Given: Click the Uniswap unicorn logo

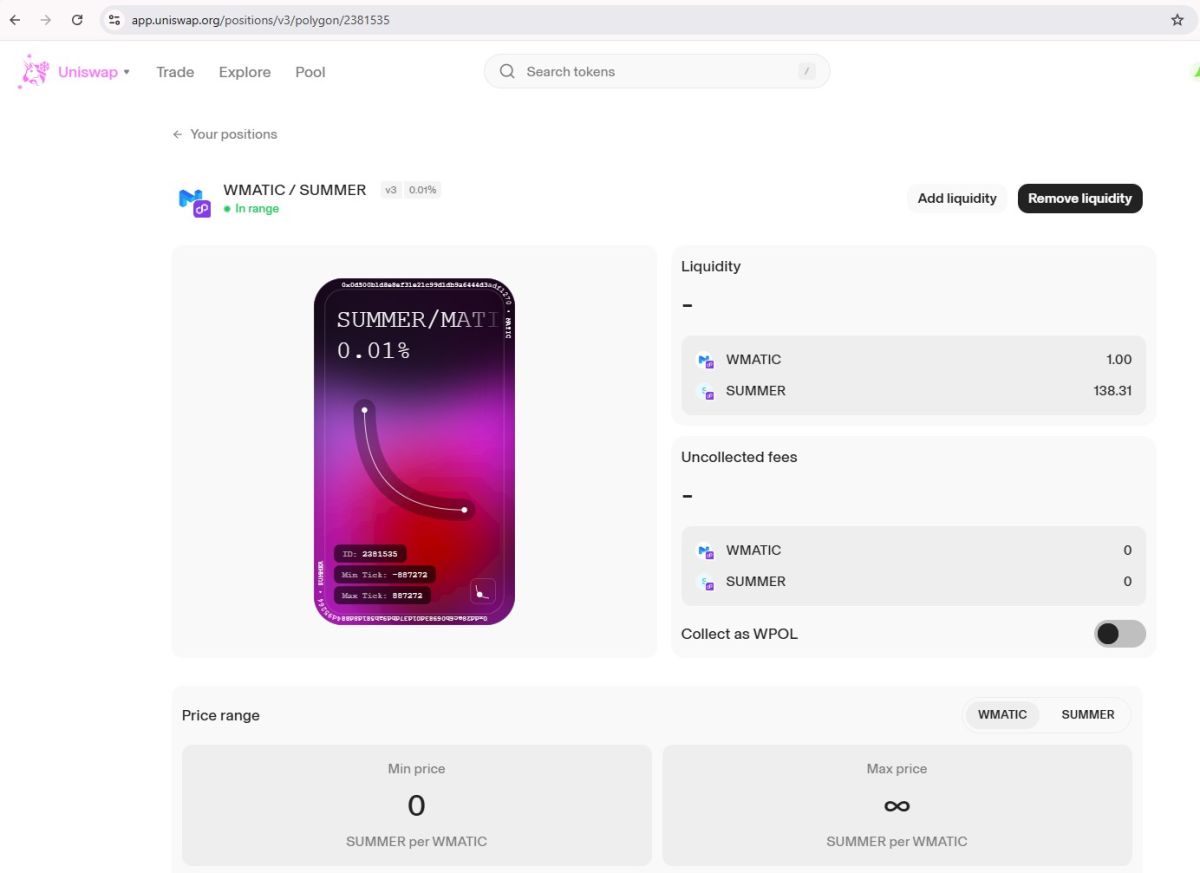Looking at the screenshot, I should [34, 72].
